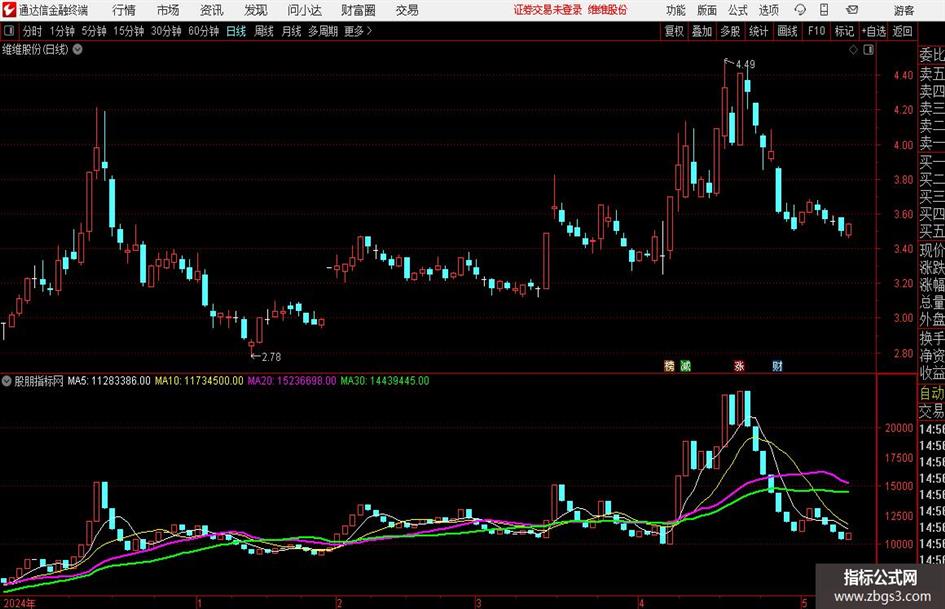Click the 榜 marker icon on chart
This screenshot has height=609, width=945.
point(669,365)
